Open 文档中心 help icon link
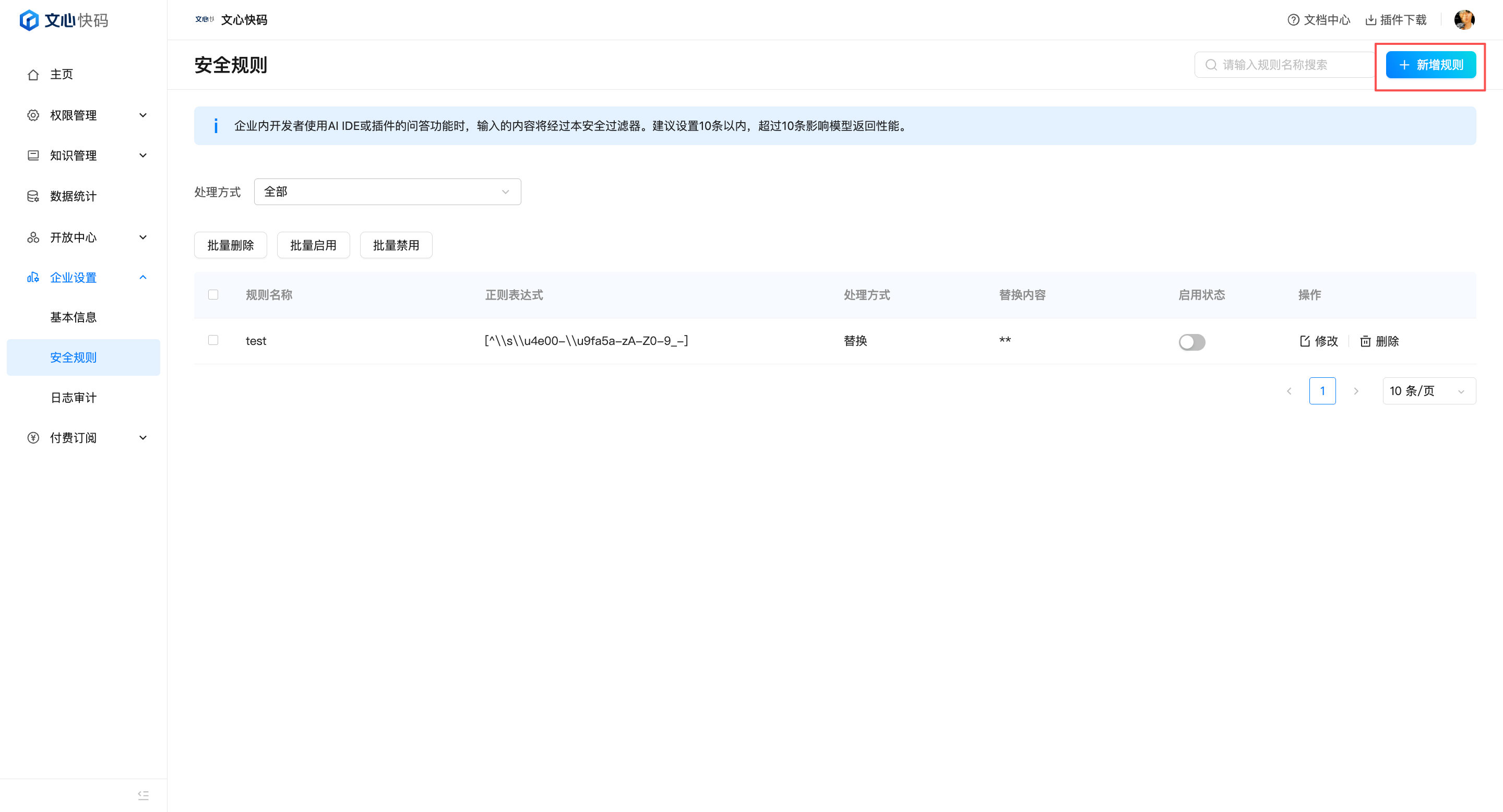The height and width of the screenshot is (812, 1503). pos(1294,20)
